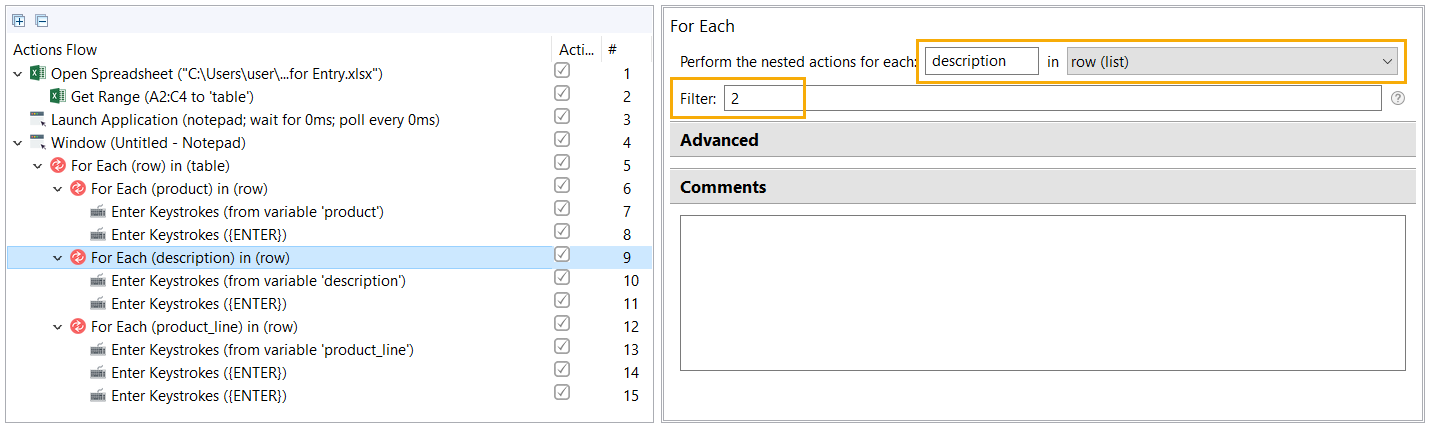Screen dimensions: 1430x429
Task: Open the filter help question mark icon
Action: [1398, 98]
